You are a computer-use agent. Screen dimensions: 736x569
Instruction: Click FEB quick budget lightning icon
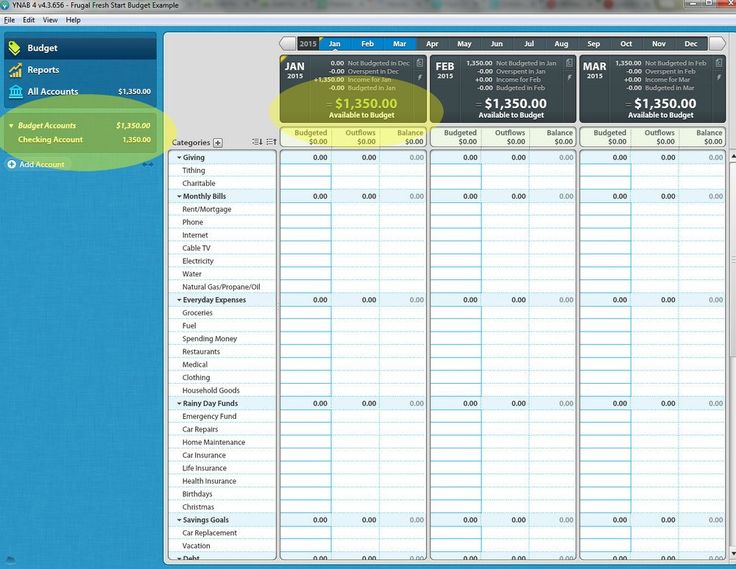[x=569, y=77]
